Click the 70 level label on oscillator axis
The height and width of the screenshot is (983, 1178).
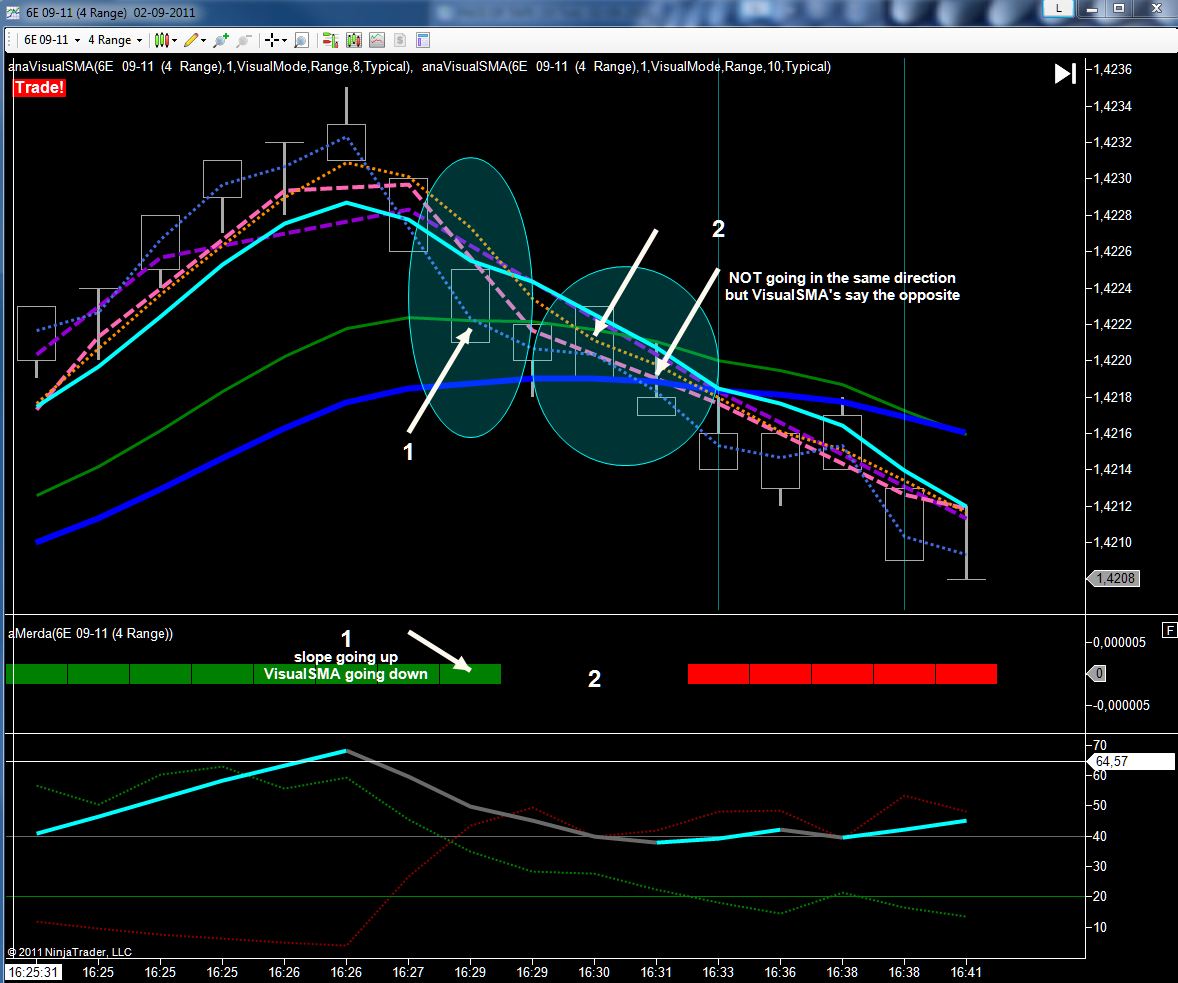tap(1100, 745)
